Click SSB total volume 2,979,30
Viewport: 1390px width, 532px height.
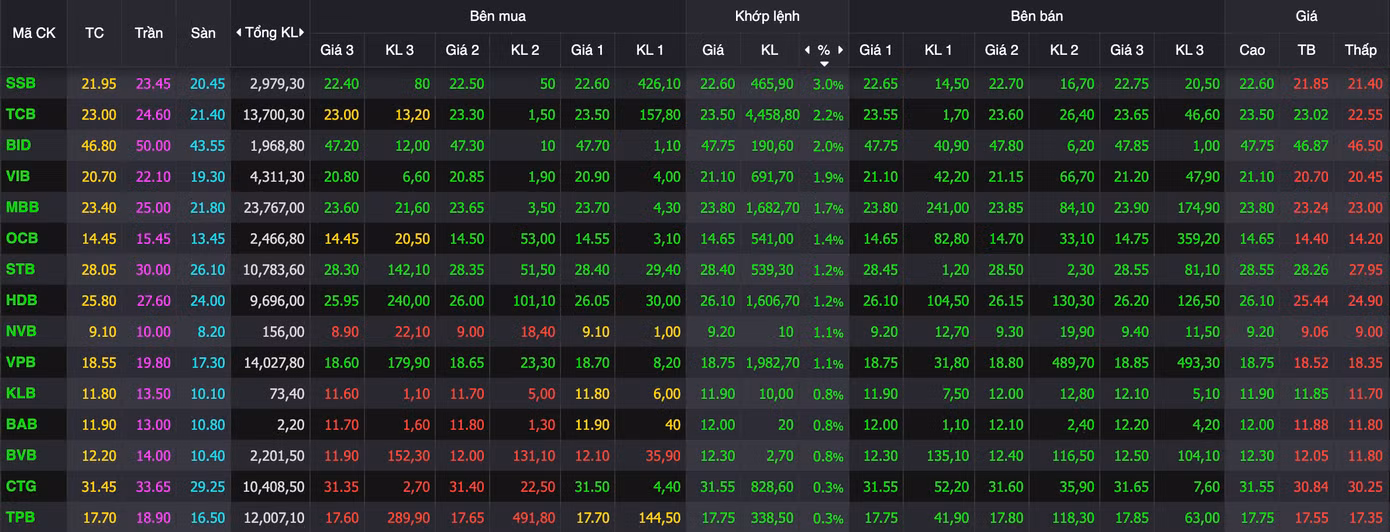point(277,84)
